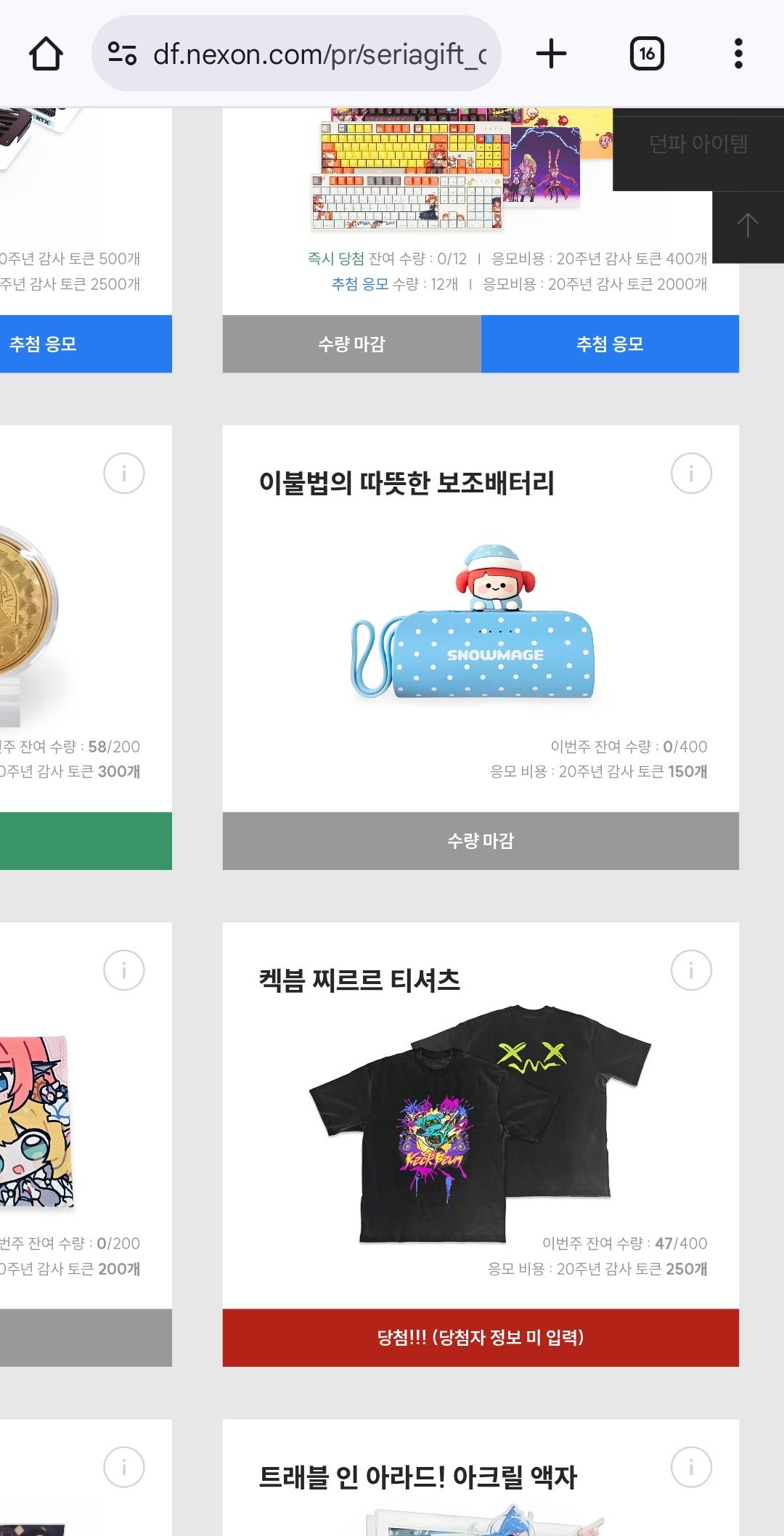Tap the browser home icon
Image resolution: width=784 pixels, height=1536 pixels.
[46, 54]
